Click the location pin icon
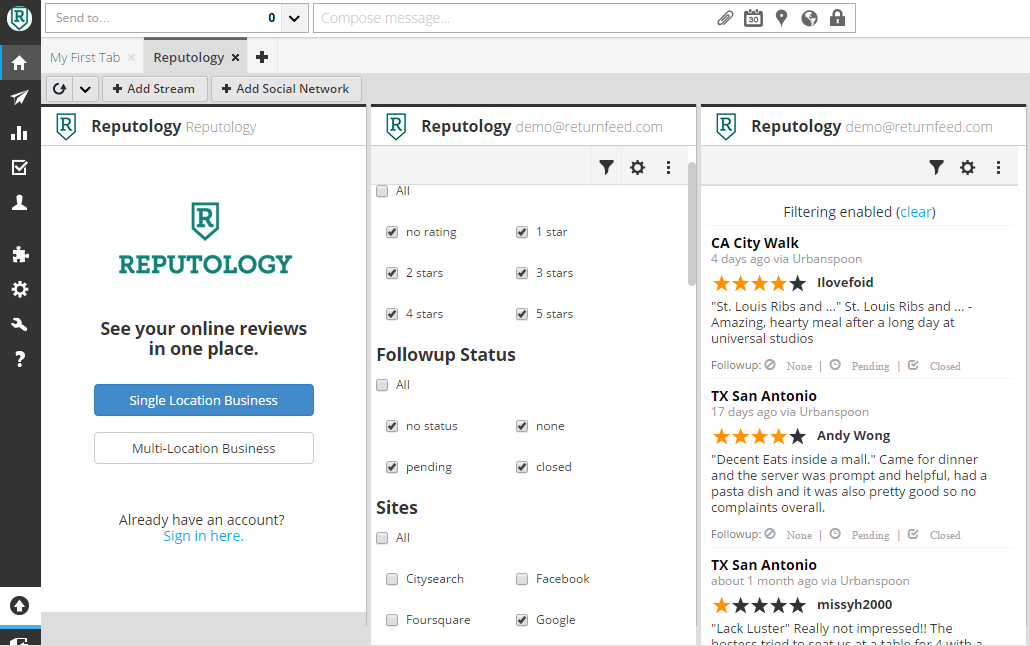The image size is (1030, 646). tap(781, 18)
